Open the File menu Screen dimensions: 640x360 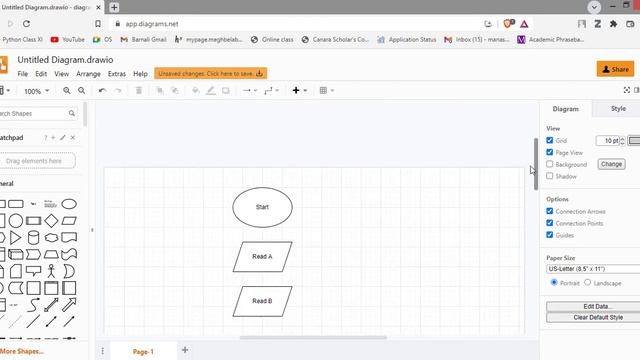tap(22, 74)
